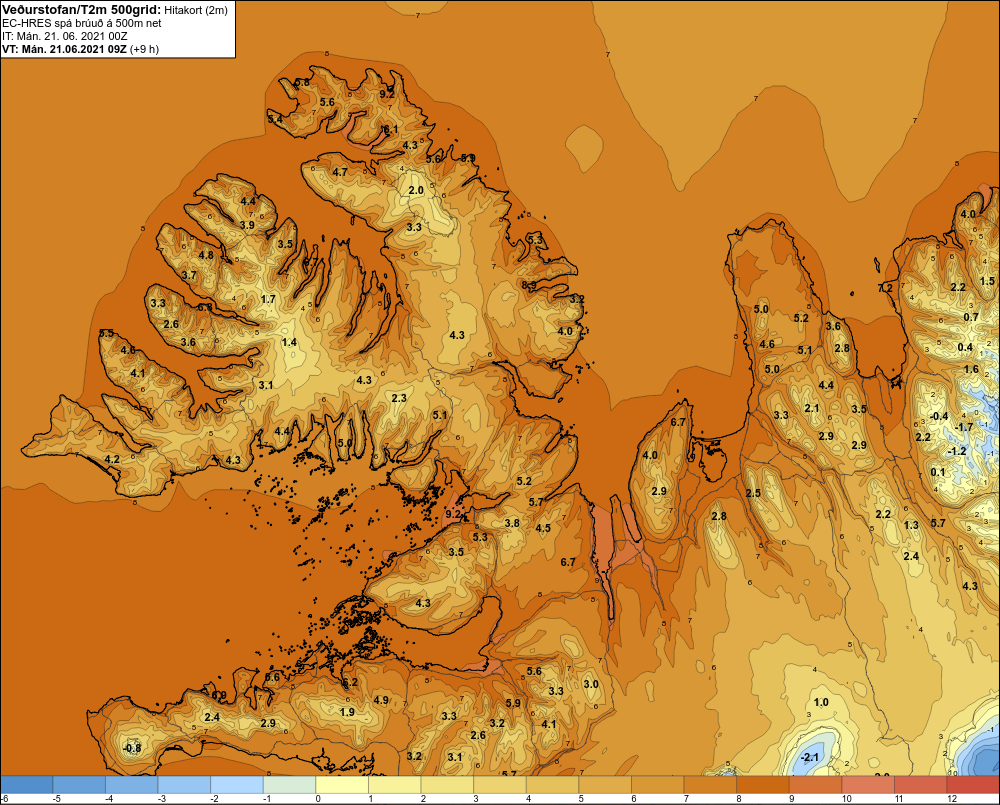Click the "4.9" temperature value
This screenshot has width=1000, height=805.
tap(381, 700)
